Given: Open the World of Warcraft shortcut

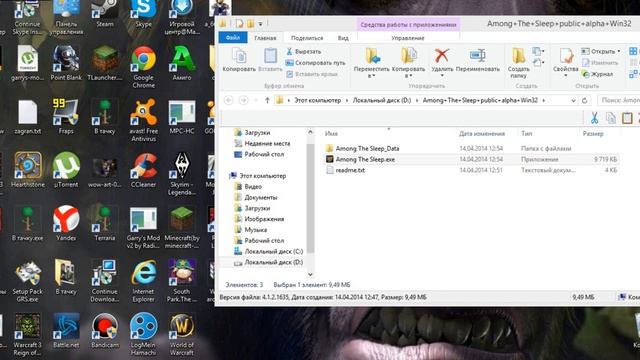Looking at the screenshot, I should (x=182, y=334).
